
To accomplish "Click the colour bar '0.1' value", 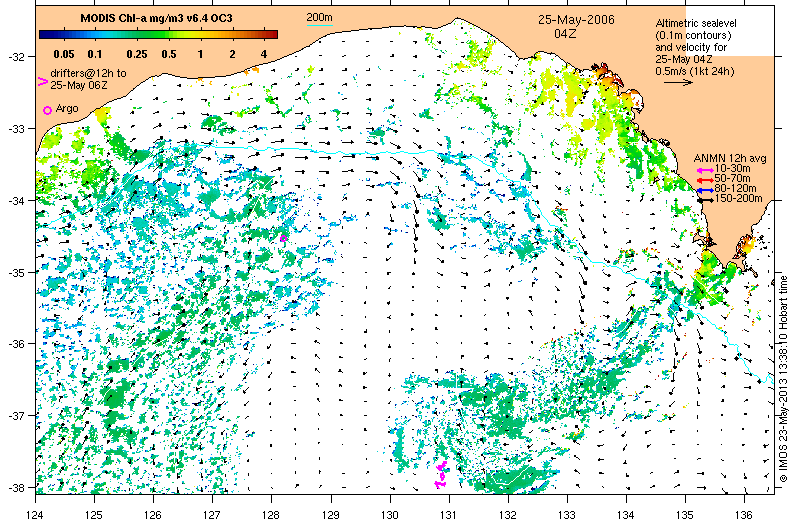I will [95, 54].
